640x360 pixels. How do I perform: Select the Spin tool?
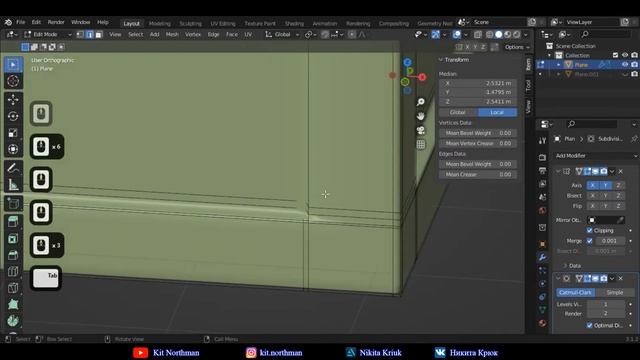13,321
